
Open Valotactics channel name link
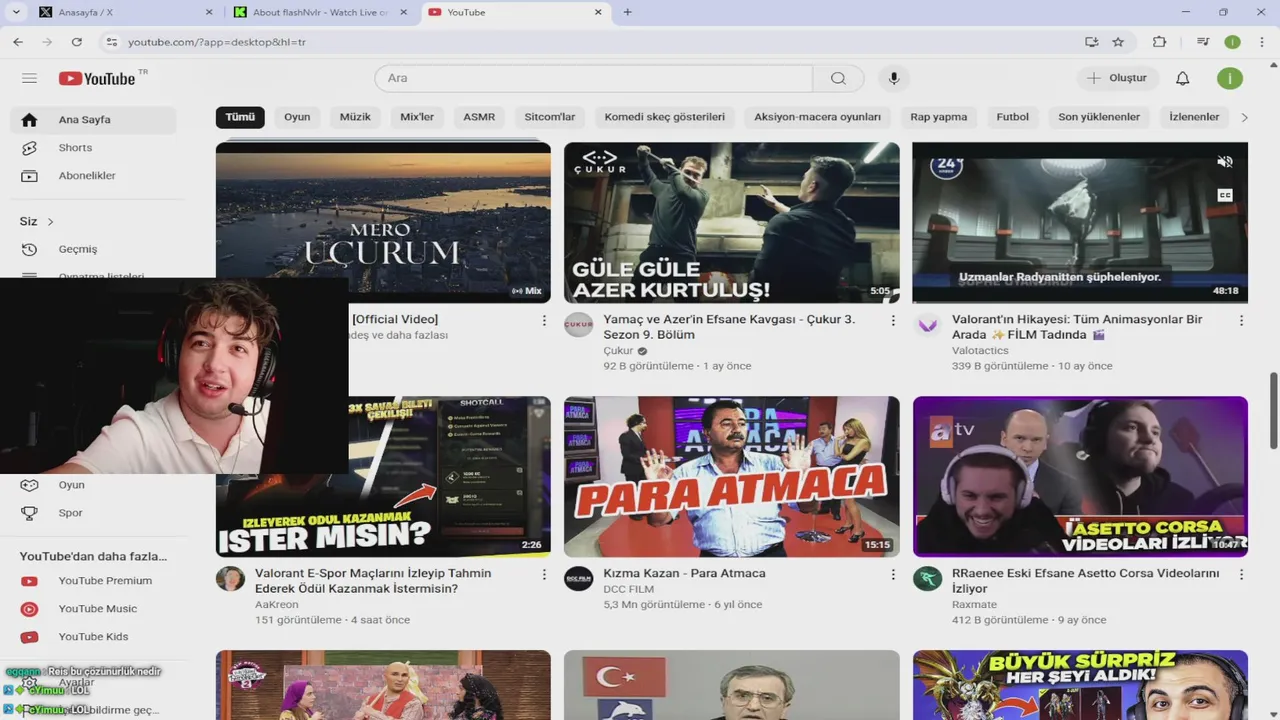click(980, 351)
